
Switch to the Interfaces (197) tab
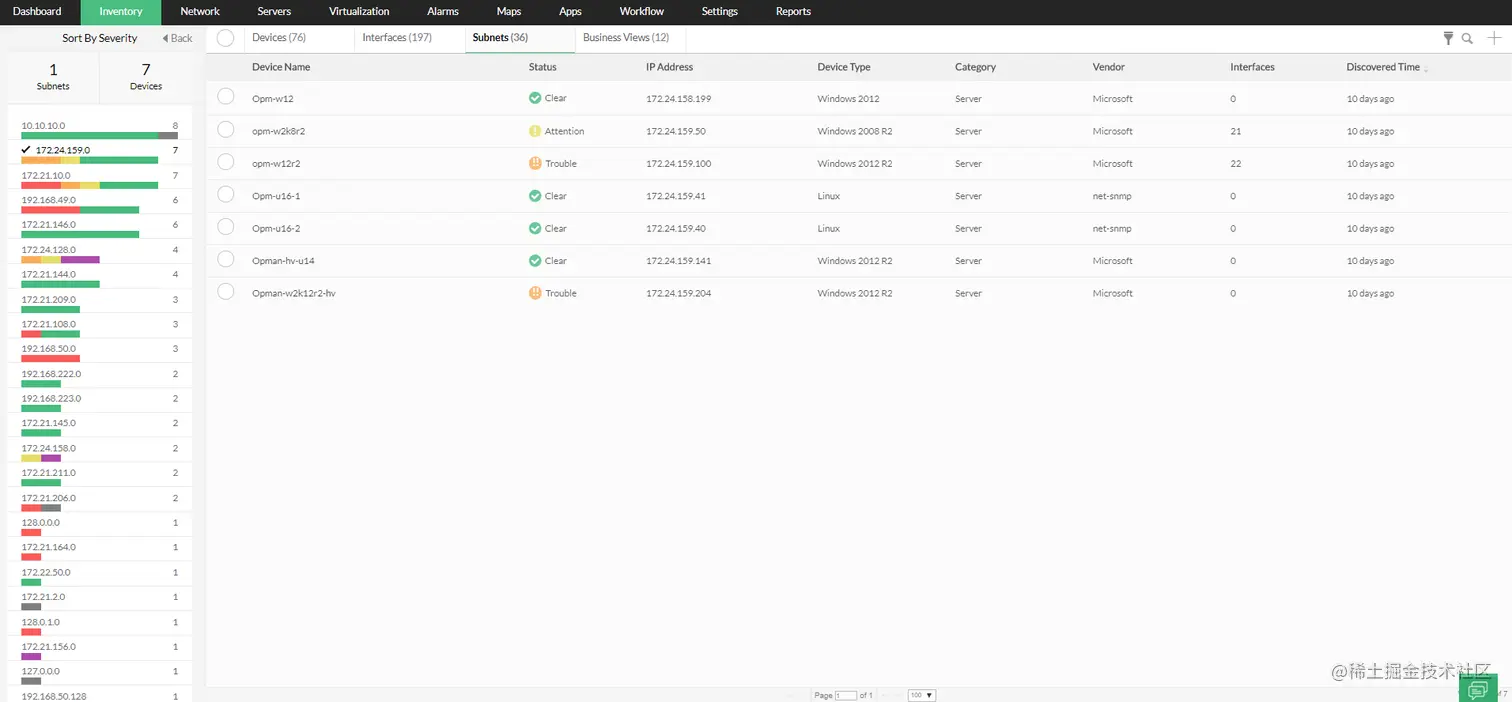pos(396,37)
